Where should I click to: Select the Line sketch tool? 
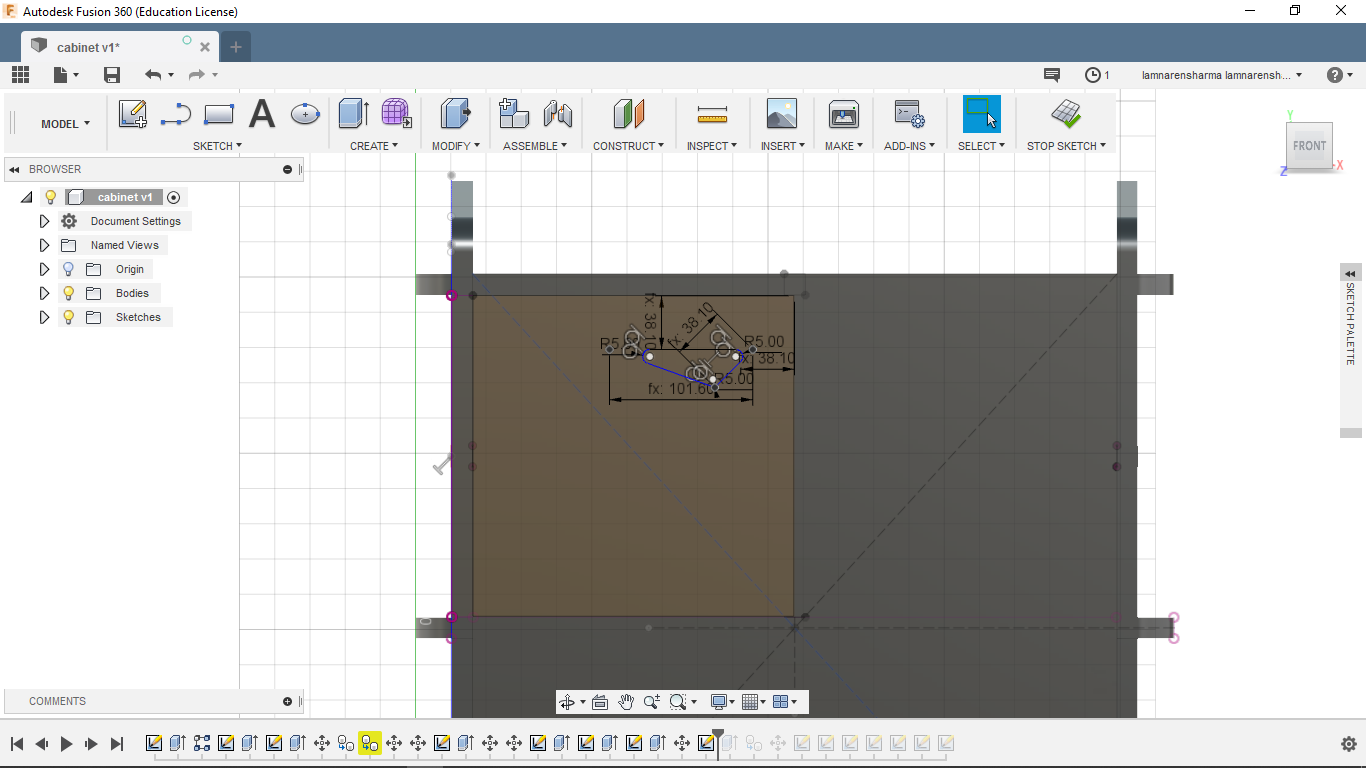click(x=176, y=114)
